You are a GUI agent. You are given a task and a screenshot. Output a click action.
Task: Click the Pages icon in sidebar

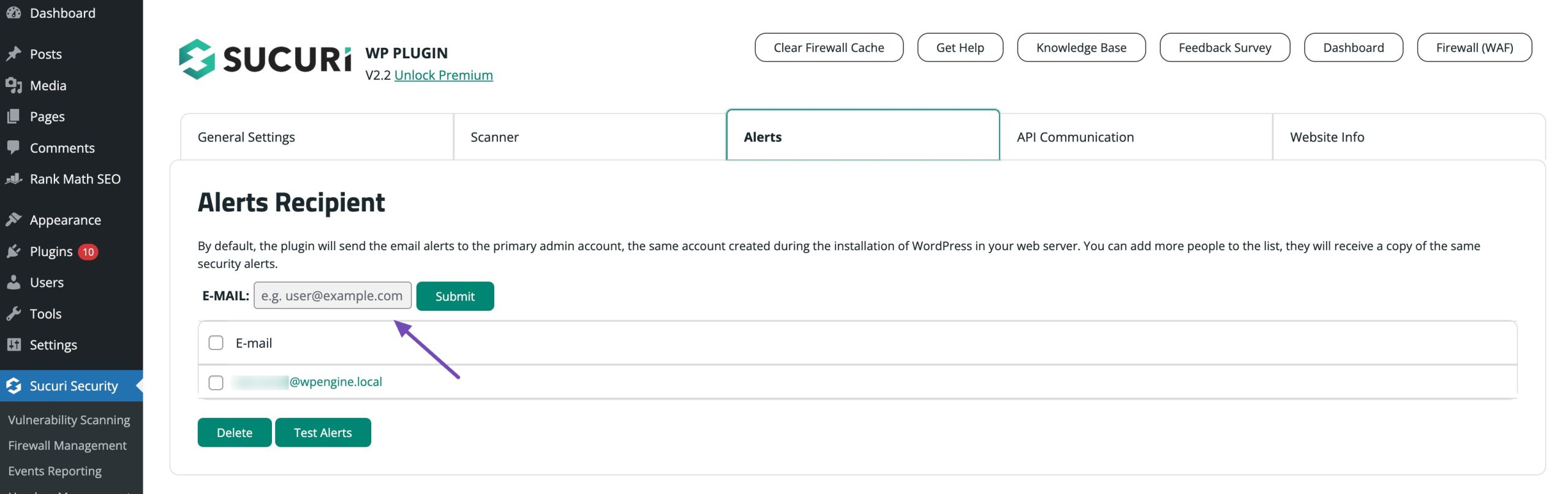[13, 116]
